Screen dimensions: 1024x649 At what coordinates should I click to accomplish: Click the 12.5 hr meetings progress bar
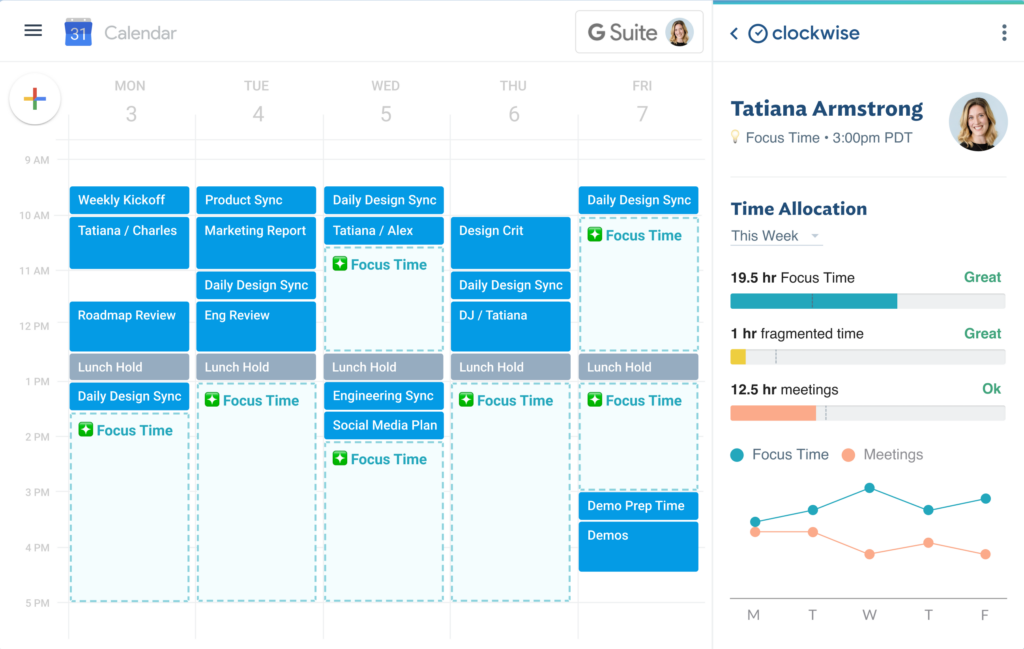coord(867,413)
